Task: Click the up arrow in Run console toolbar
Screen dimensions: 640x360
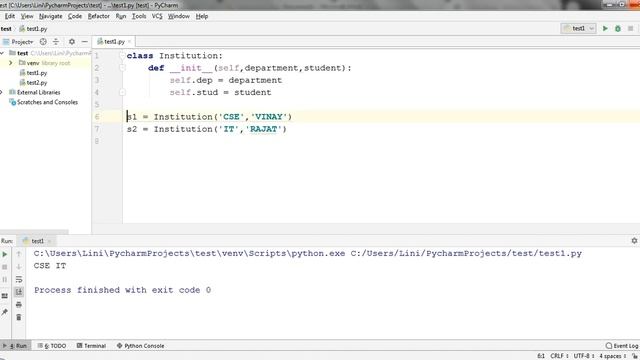Action: (19, 254)
